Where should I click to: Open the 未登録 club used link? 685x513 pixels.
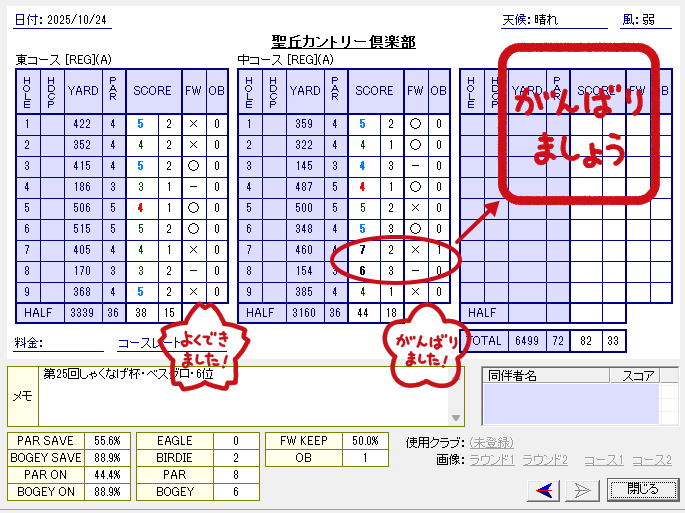click(492, 442)
